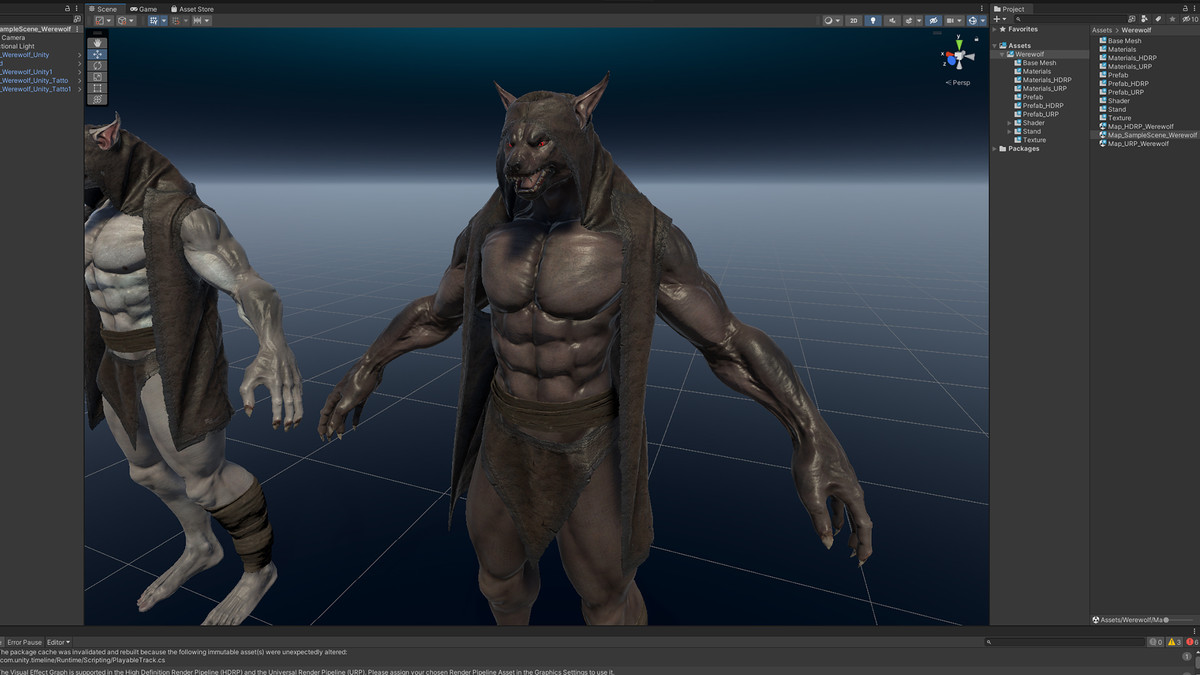Open the Project create (+) menu

(x=999, y=19)
